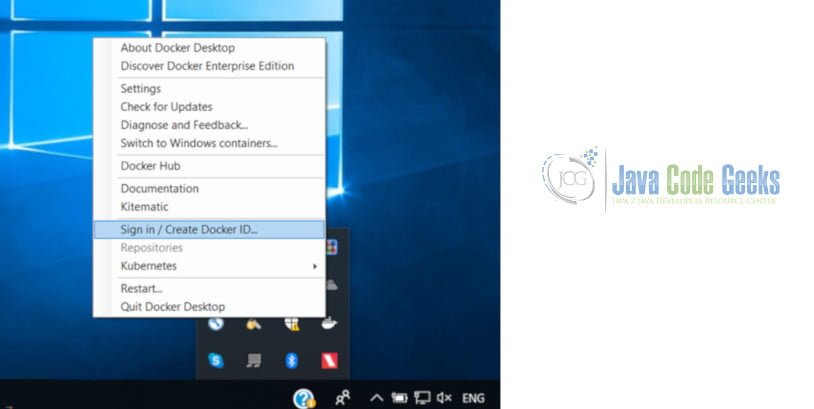
Task: Click the yellow key tray icon
Action: [253, 324]
